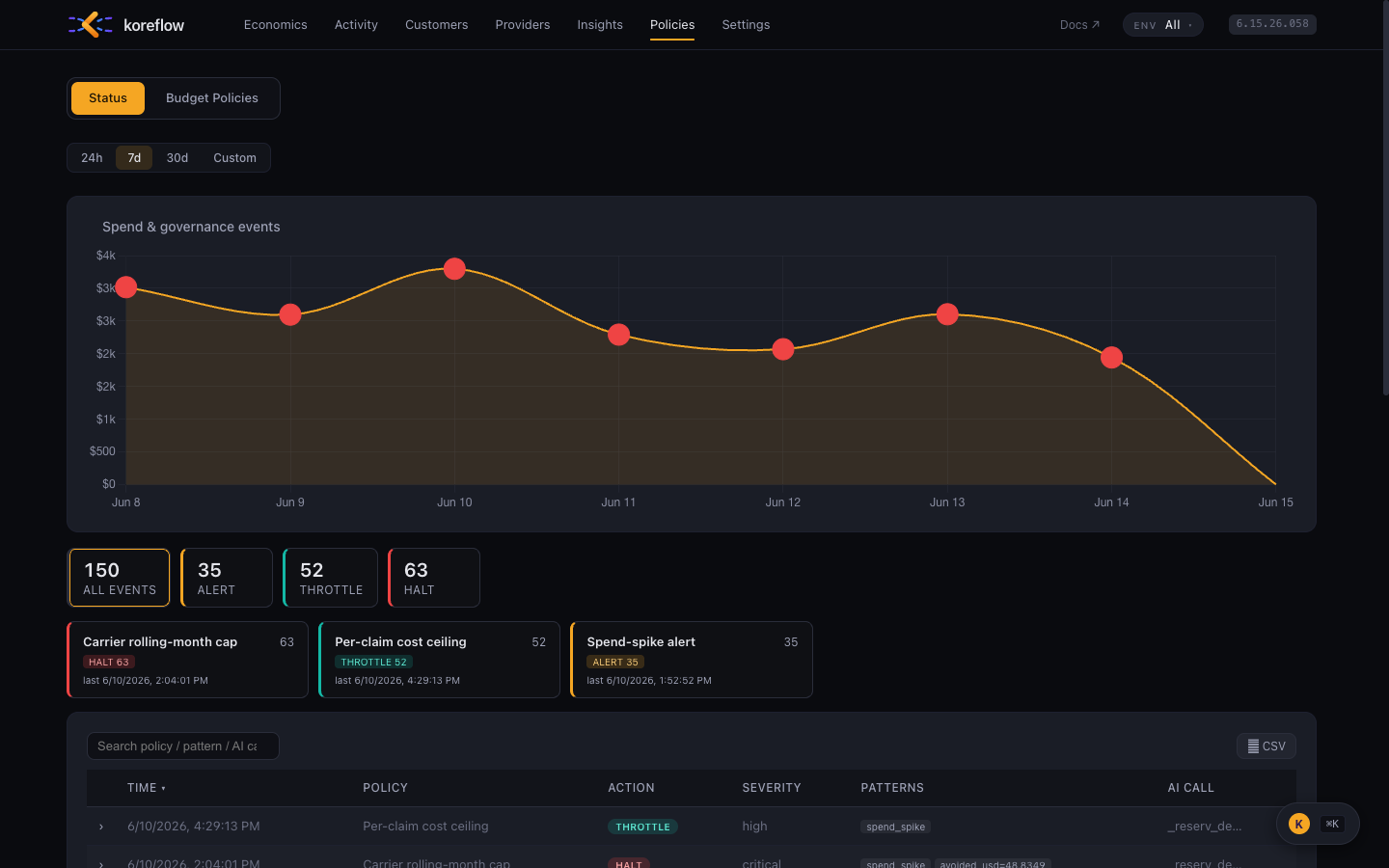Click the version badge 6.15.26.058

1272,24
